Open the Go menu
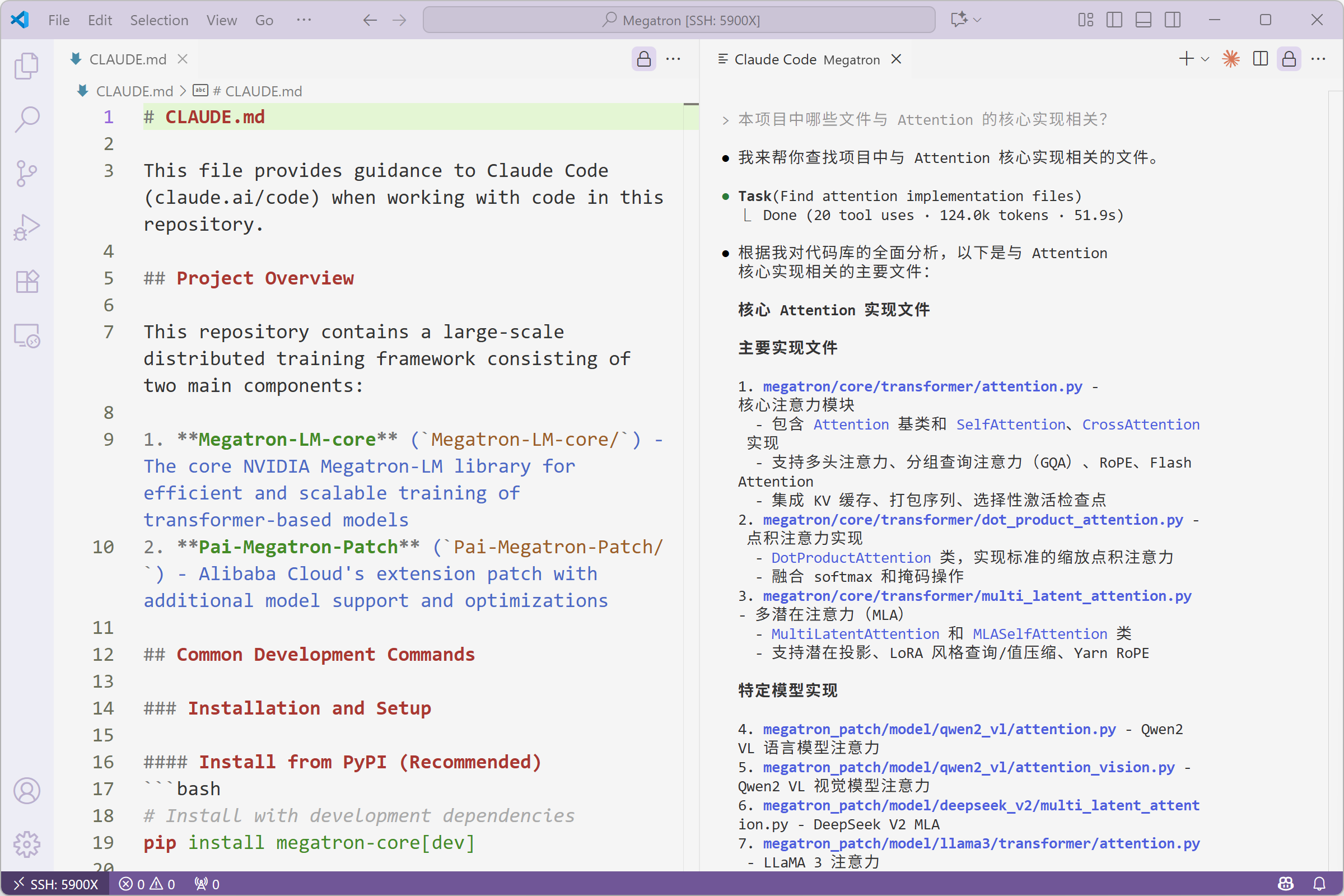This screenshot has height=896, width=1344. point(264,20)
